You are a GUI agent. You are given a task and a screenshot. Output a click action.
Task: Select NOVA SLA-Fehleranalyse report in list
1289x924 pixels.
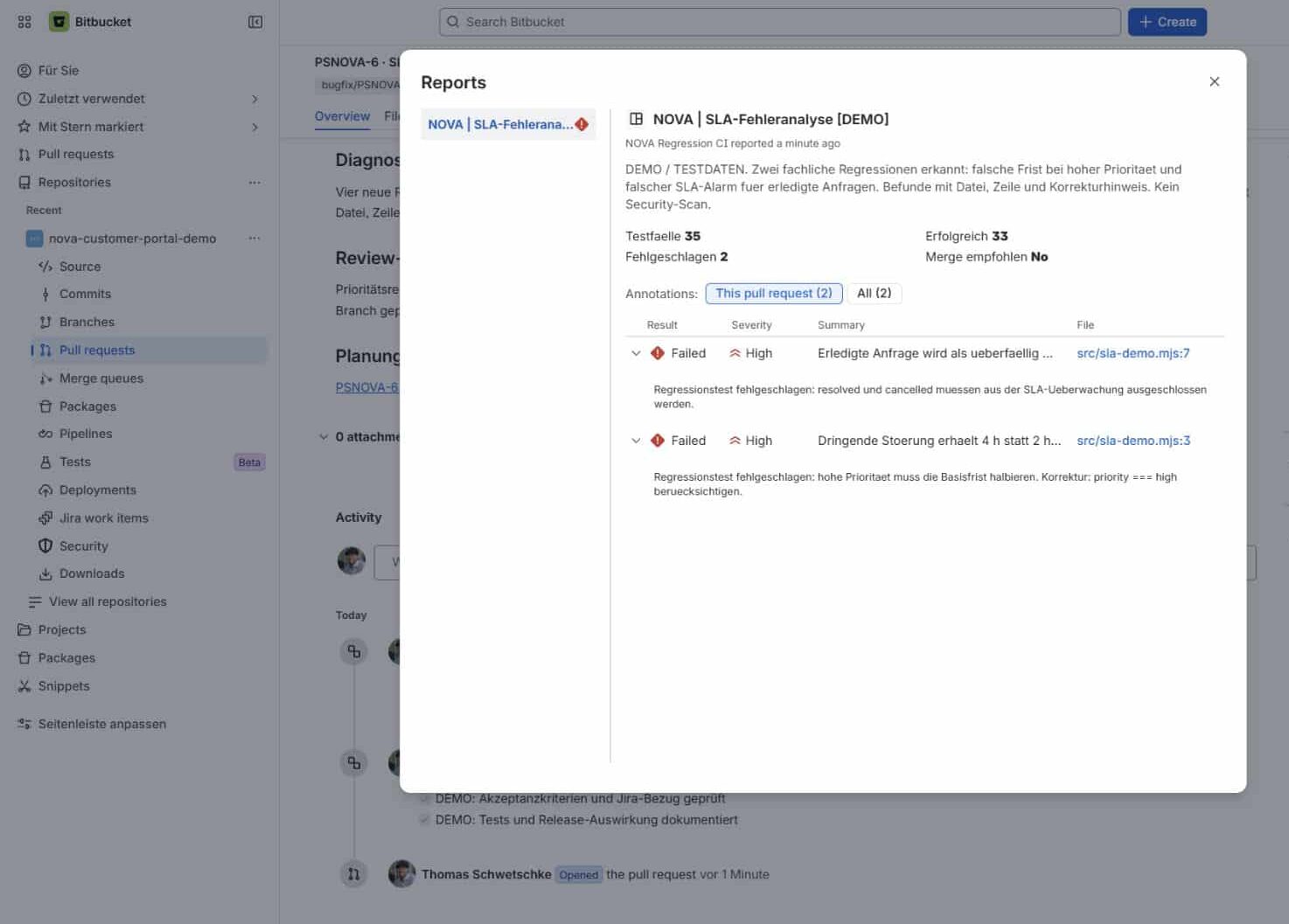coord(508,124)
